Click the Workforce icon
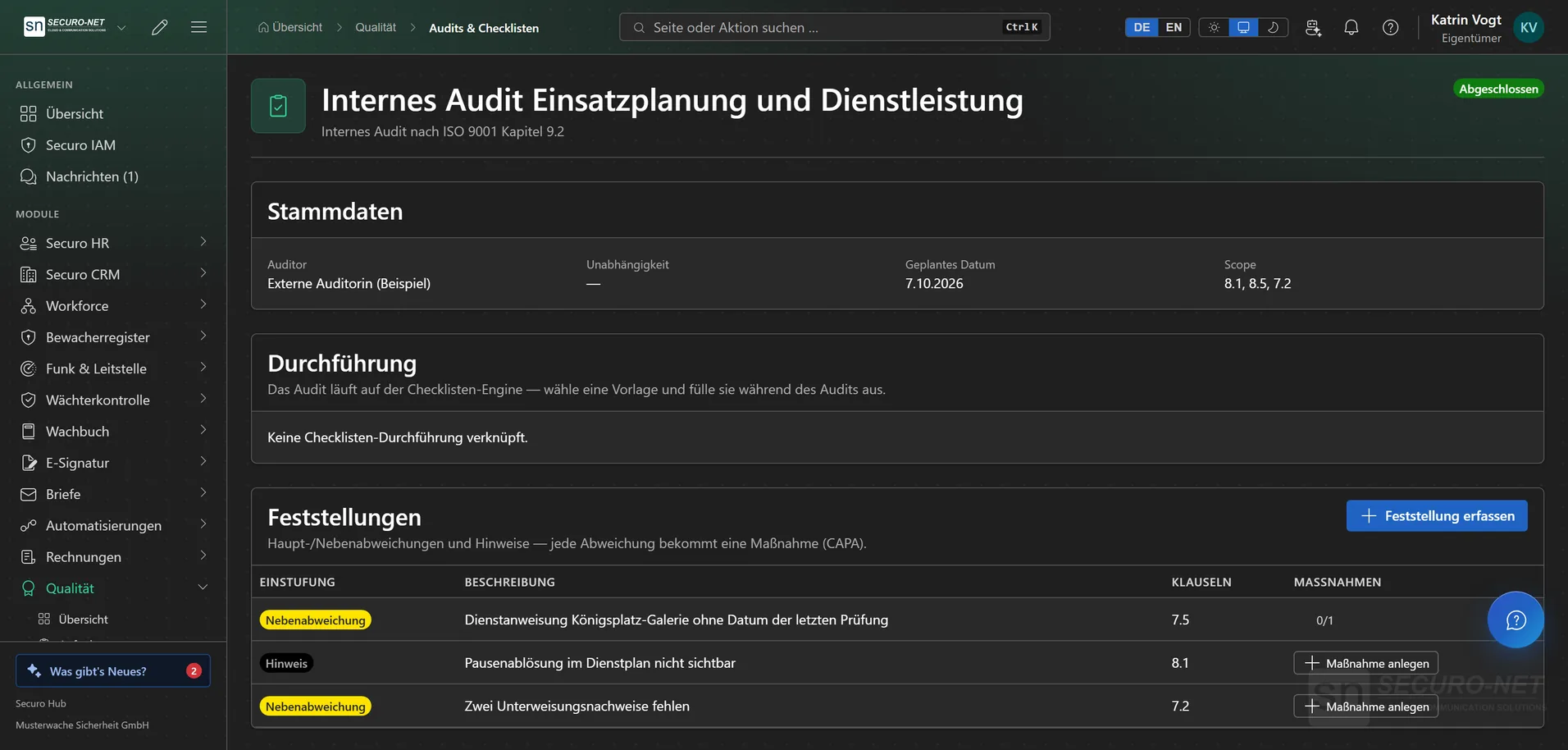 click(29, 305)
